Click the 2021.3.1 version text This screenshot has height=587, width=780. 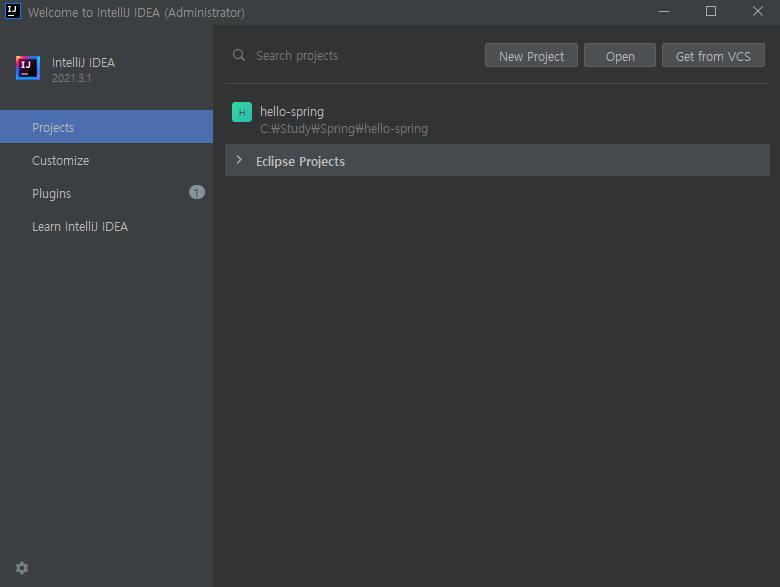[x=72, y=78]
